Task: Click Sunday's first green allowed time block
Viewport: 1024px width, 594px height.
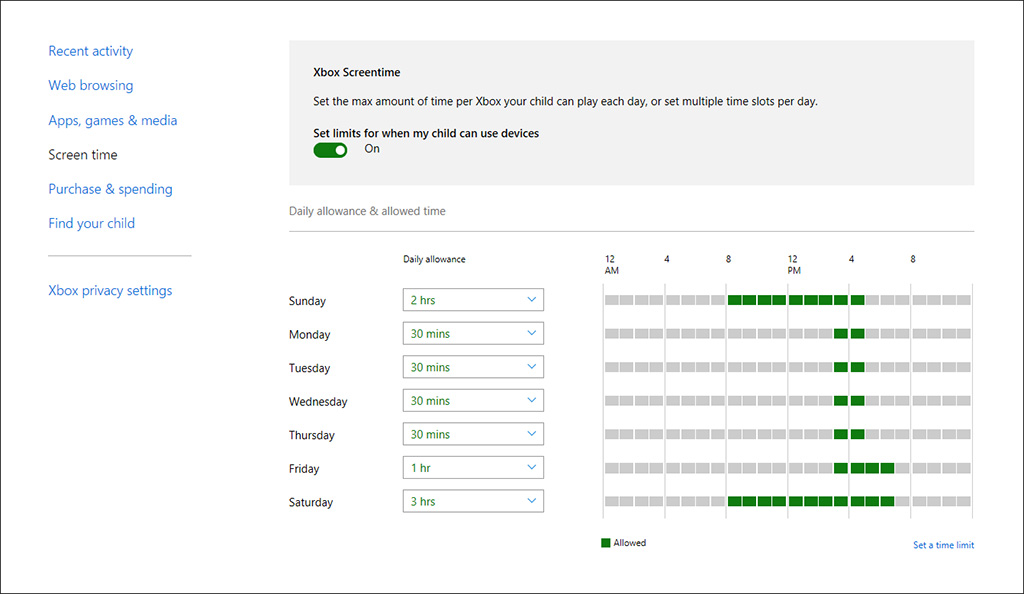Action: coord(734,300)
